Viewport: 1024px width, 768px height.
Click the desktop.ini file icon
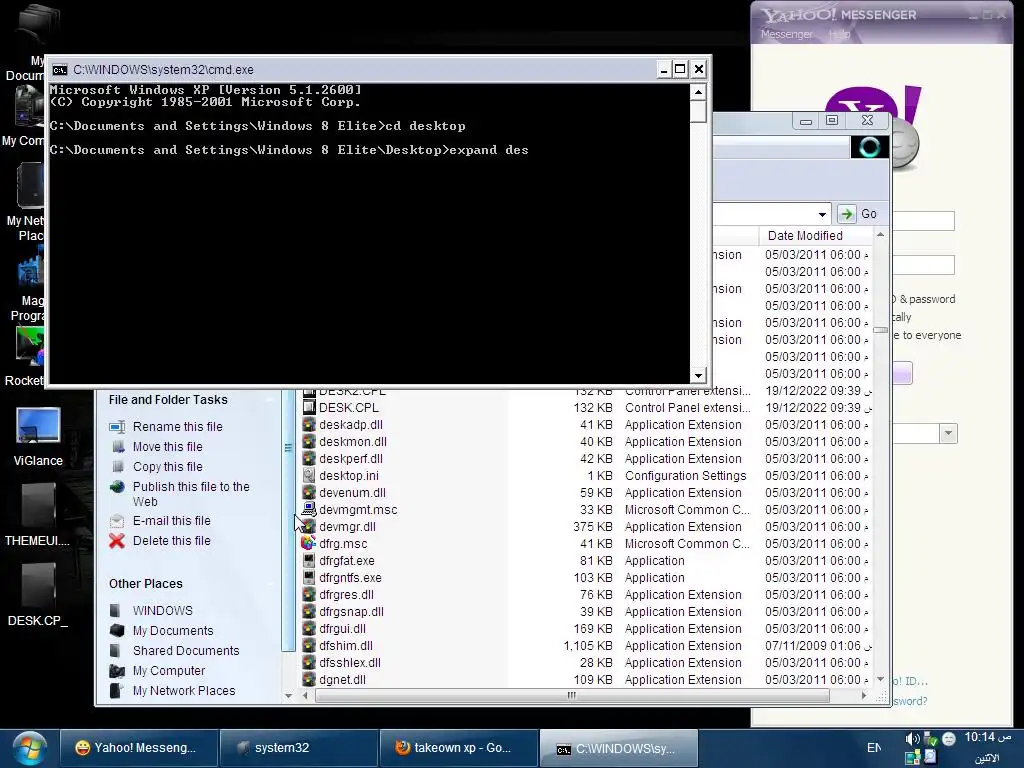pos(308,475)
